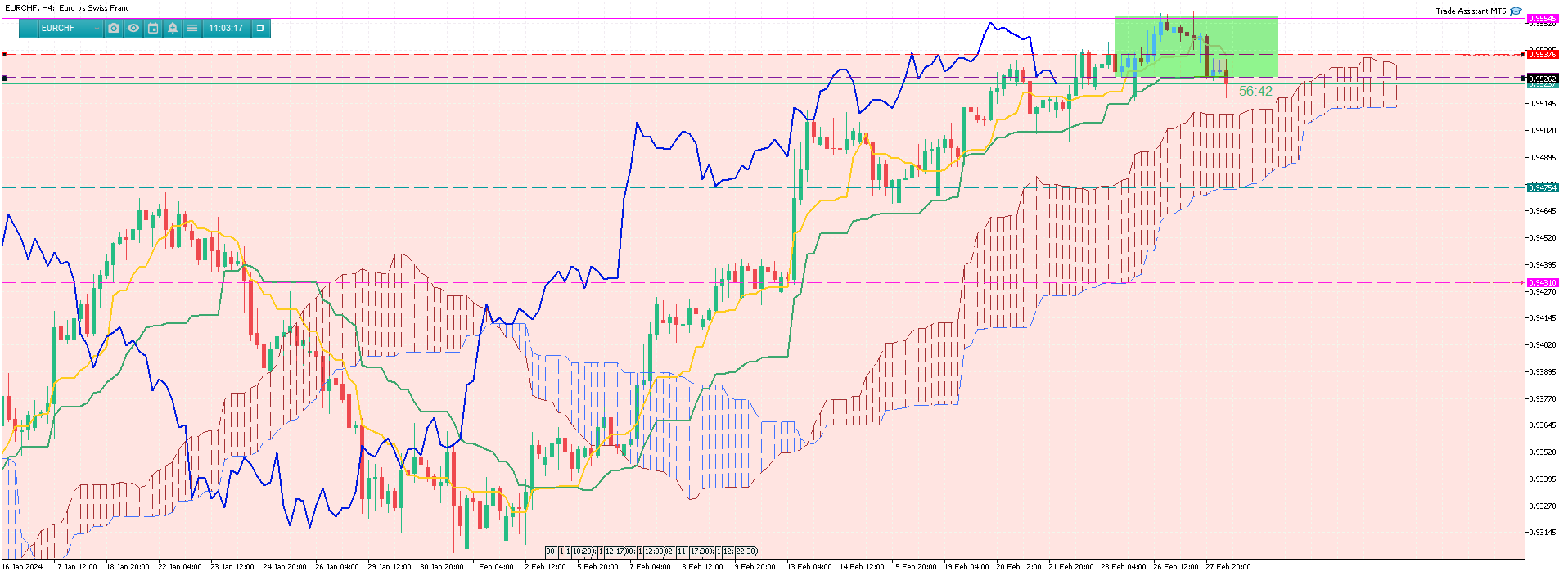Click the 12:00 event marker on timeline
Viewport: 1568px width, 576px height.
click(x=654, y=551)
